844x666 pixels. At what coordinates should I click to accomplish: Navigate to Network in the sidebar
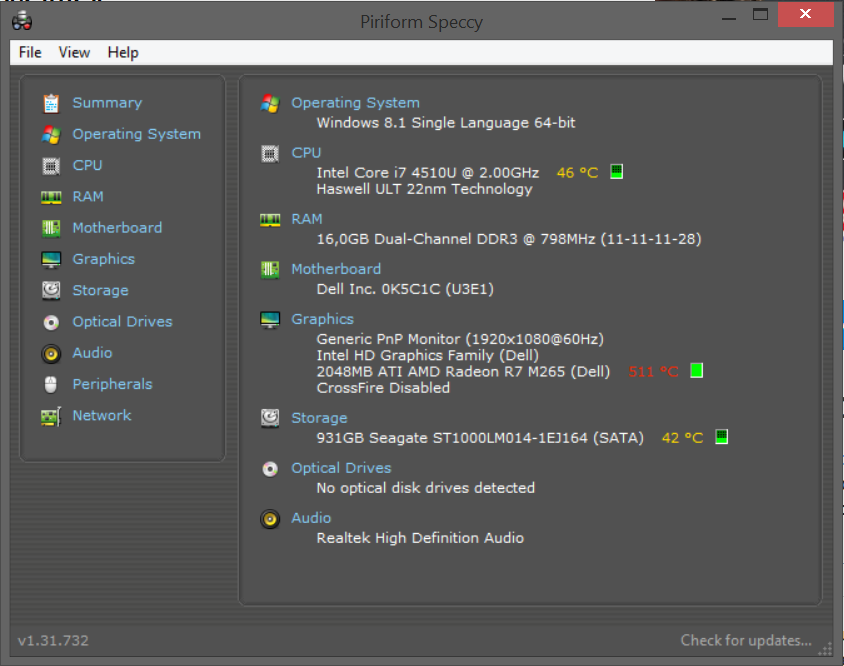coord(102,415)
